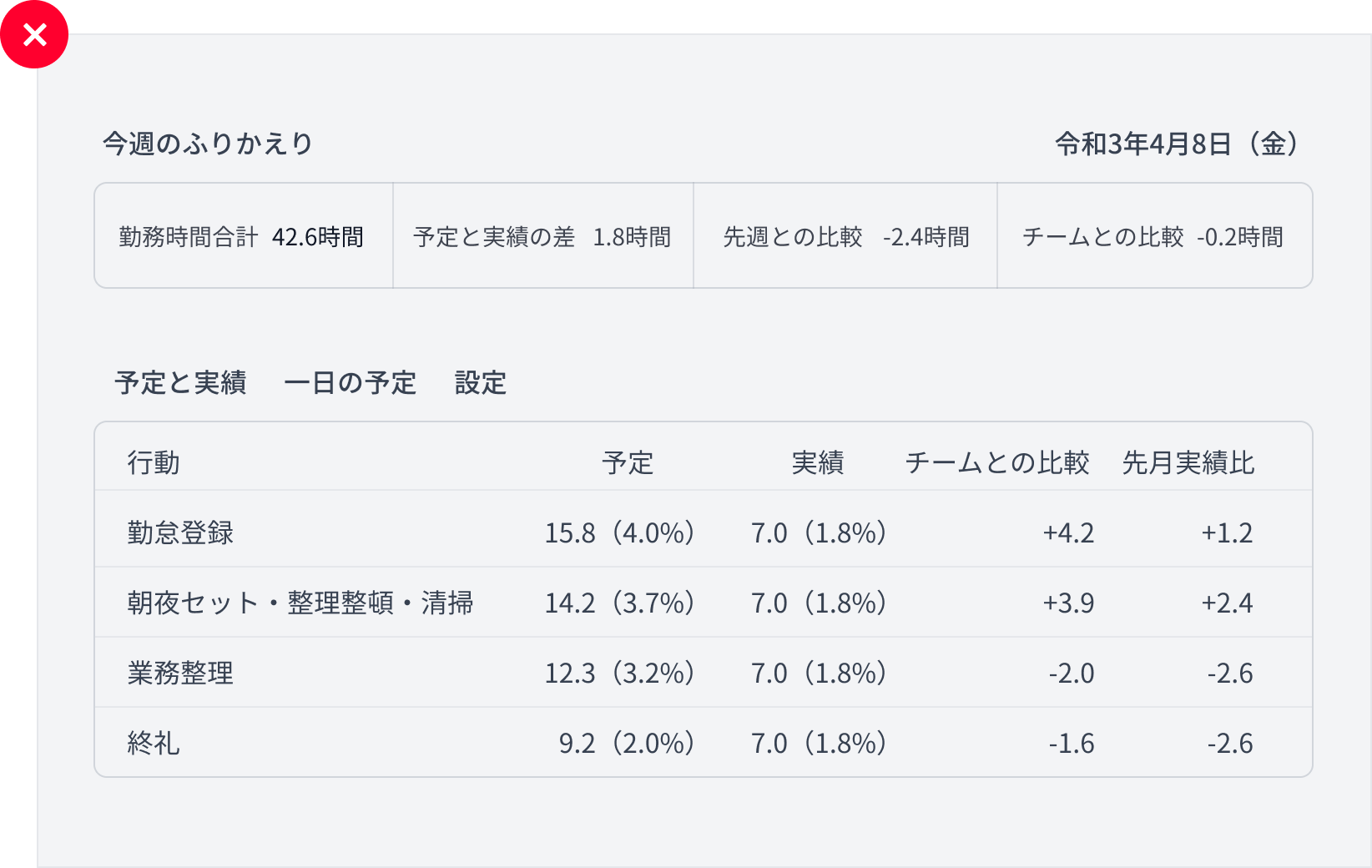Close the dialog with the red X icon
Screen dimensions: 1372x868
[34, 34]
